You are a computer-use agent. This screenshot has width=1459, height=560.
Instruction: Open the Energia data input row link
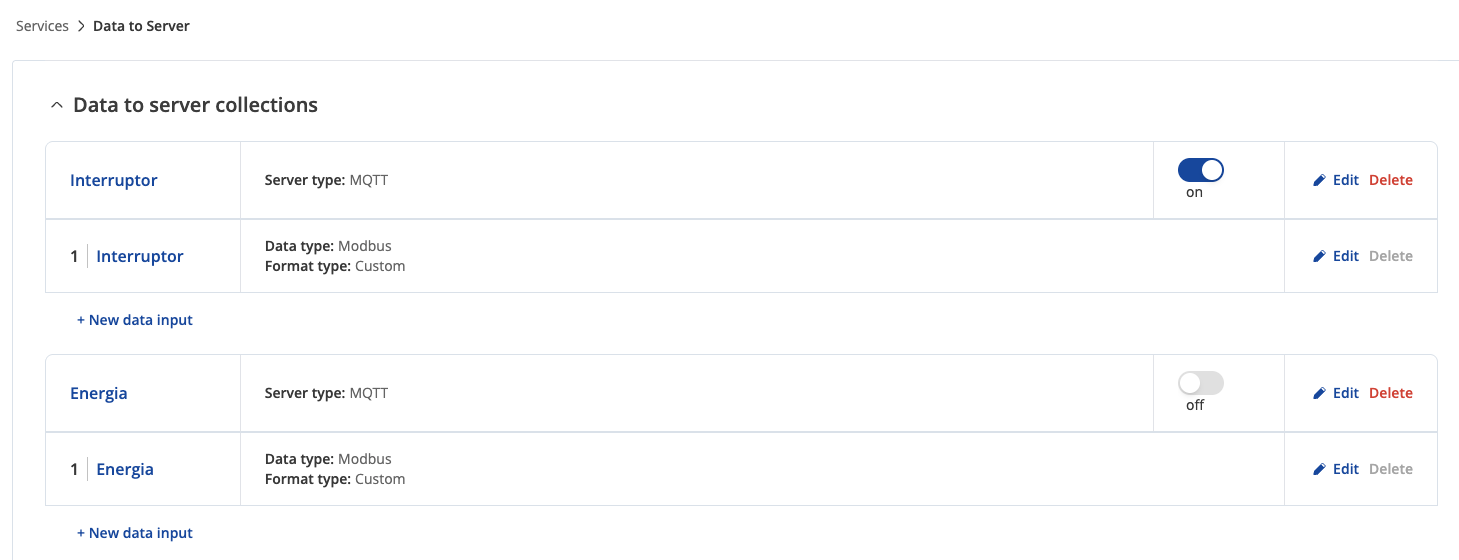point(125,470)
